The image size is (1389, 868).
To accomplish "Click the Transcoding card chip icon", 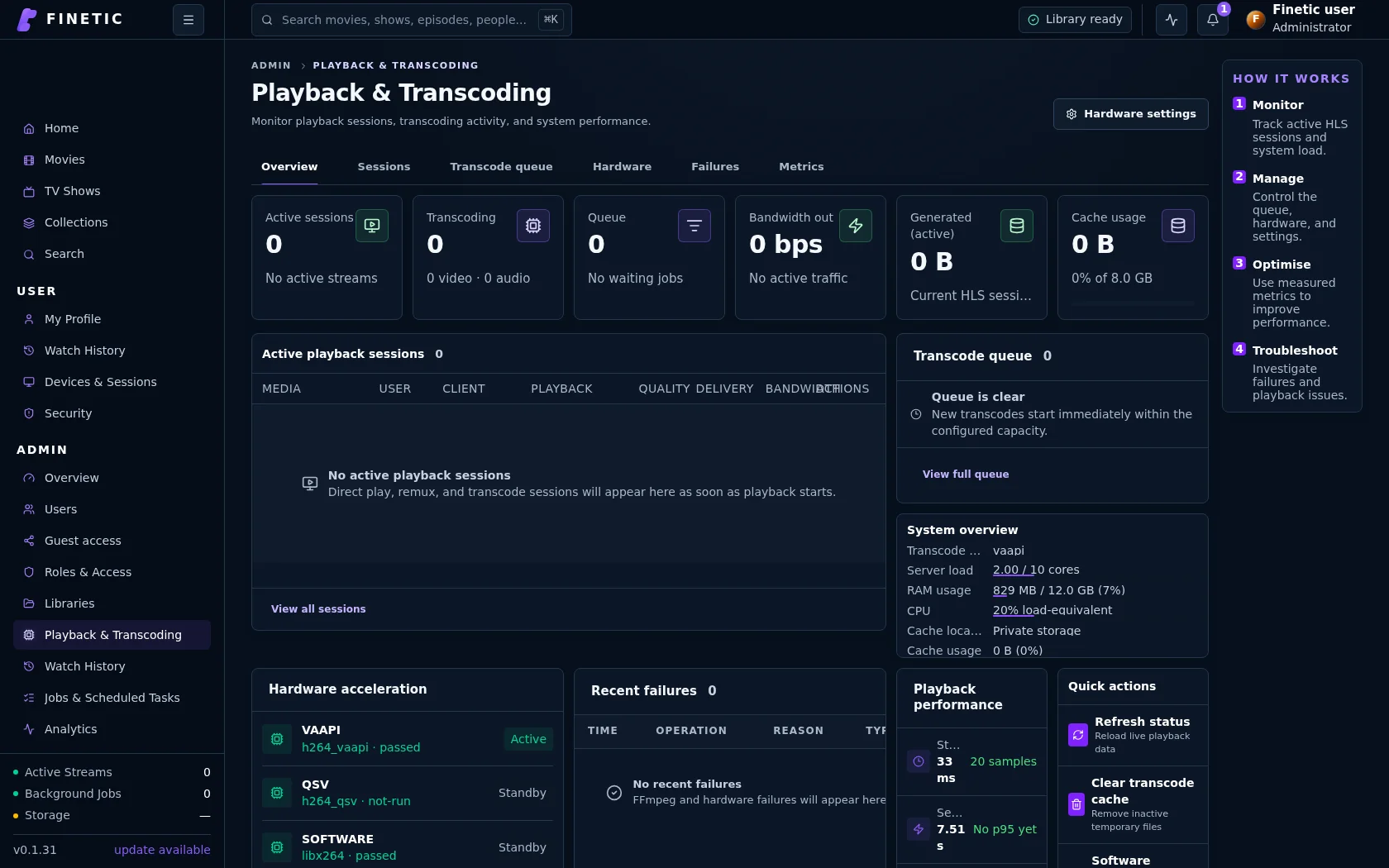I will (533, 226).
